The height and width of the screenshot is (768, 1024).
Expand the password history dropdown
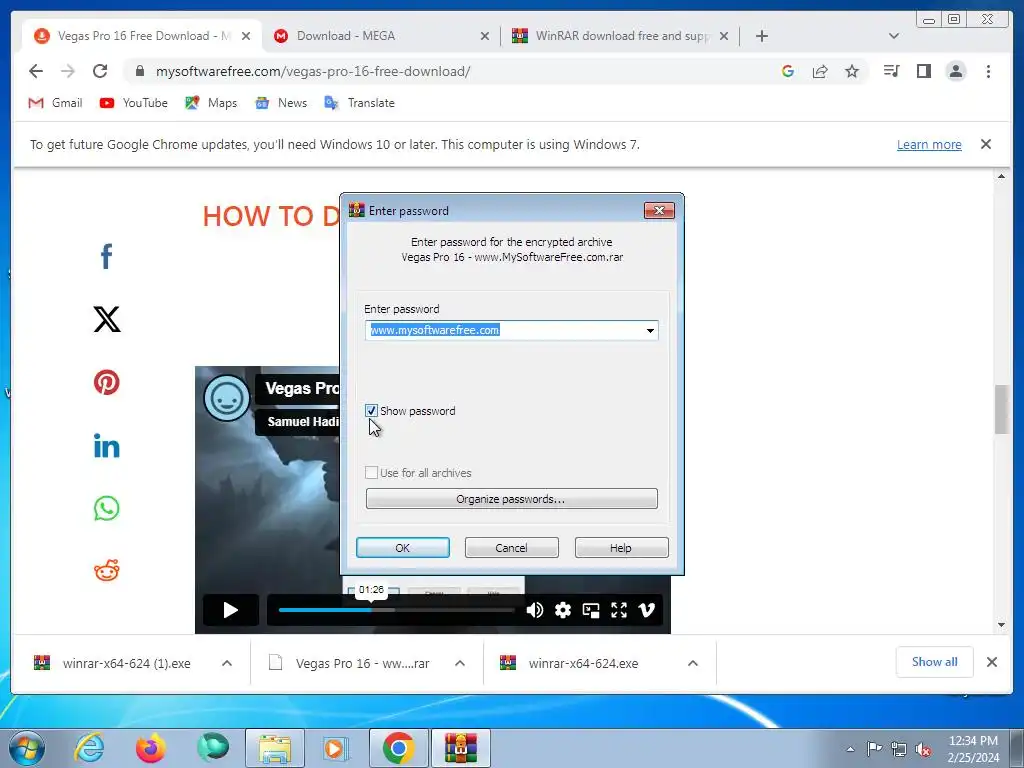pyautogui.click(x=650, y=330)
